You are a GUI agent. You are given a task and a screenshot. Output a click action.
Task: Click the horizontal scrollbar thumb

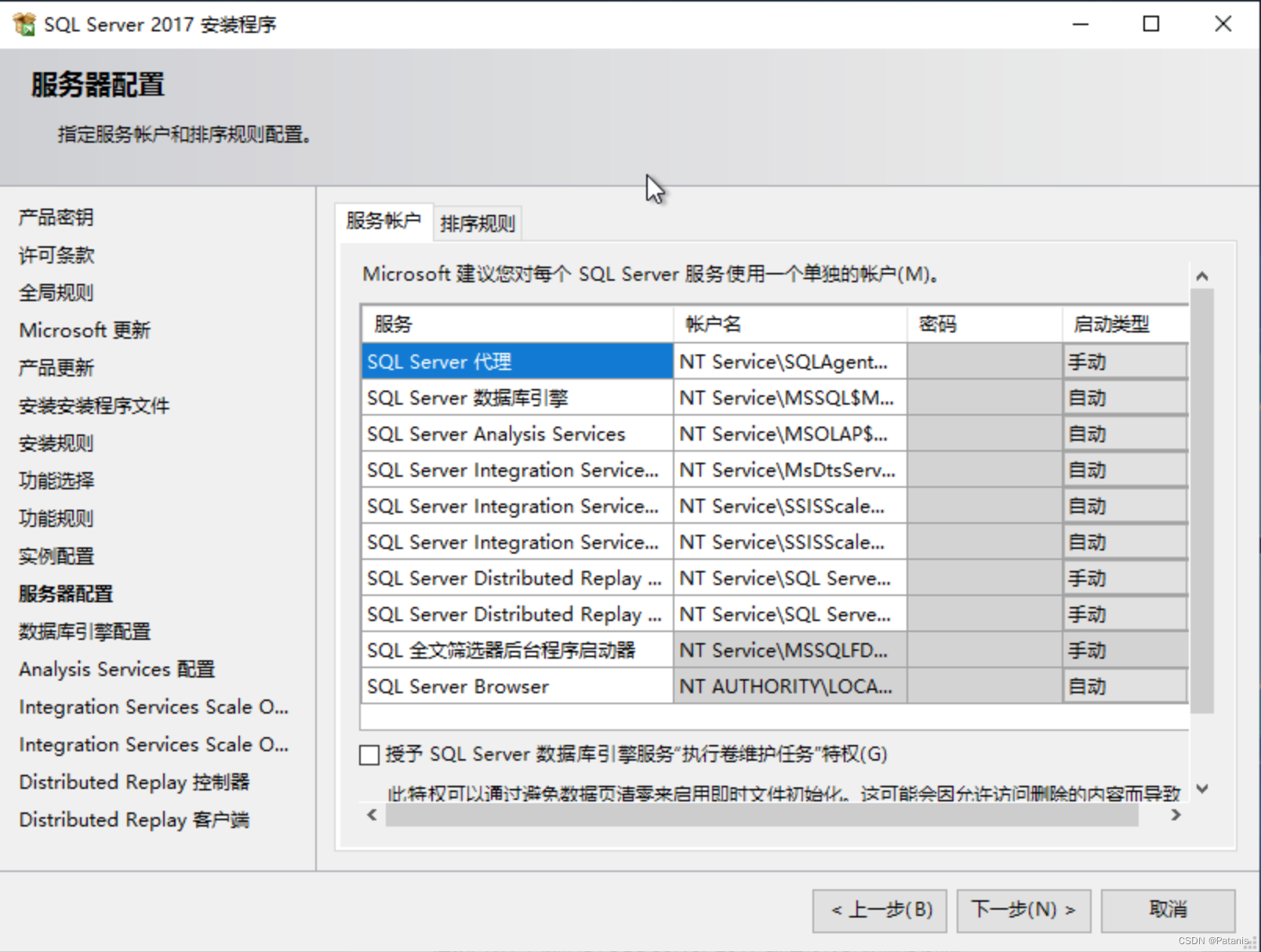pos(761,815)
